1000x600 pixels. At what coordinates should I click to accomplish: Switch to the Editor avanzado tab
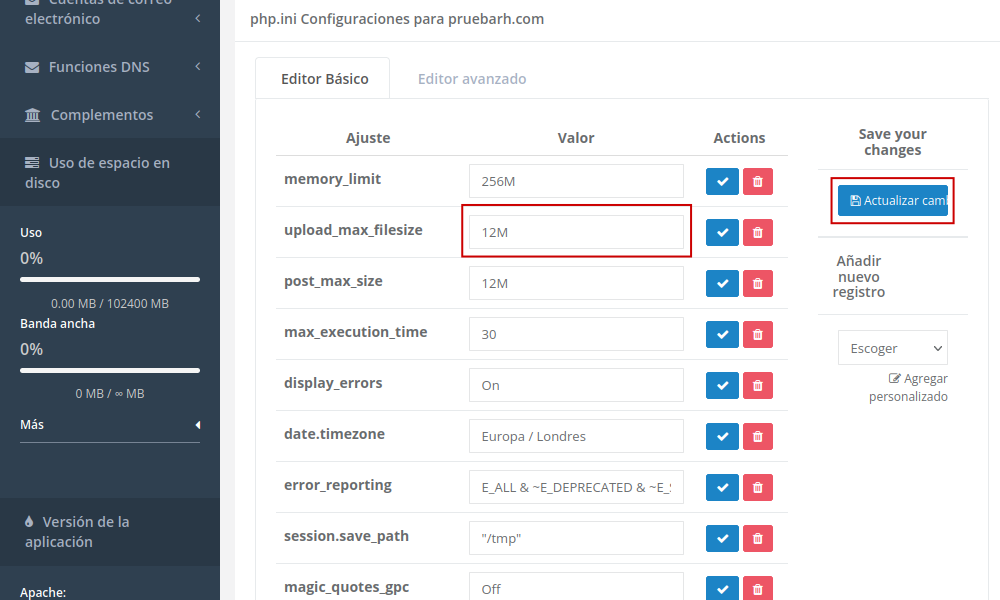472,79
